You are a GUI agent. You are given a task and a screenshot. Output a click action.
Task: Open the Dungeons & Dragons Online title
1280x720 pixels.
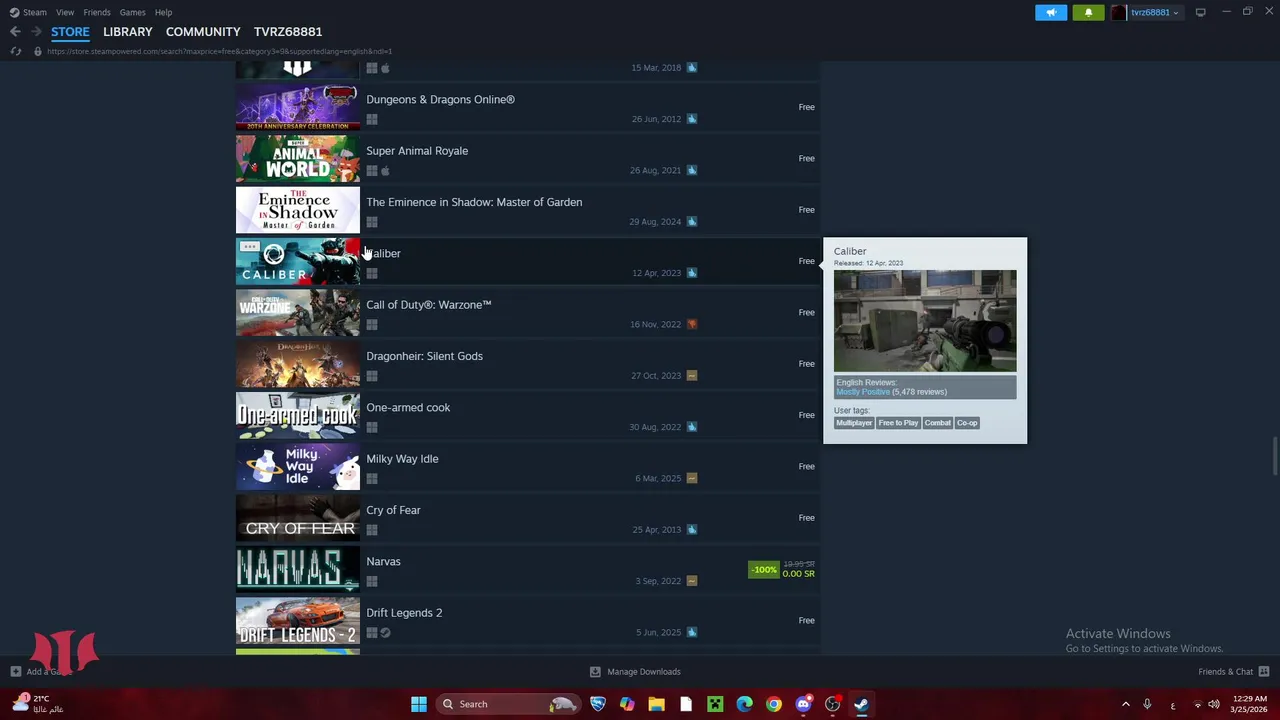pyautogui.click(x=440, y=100)
